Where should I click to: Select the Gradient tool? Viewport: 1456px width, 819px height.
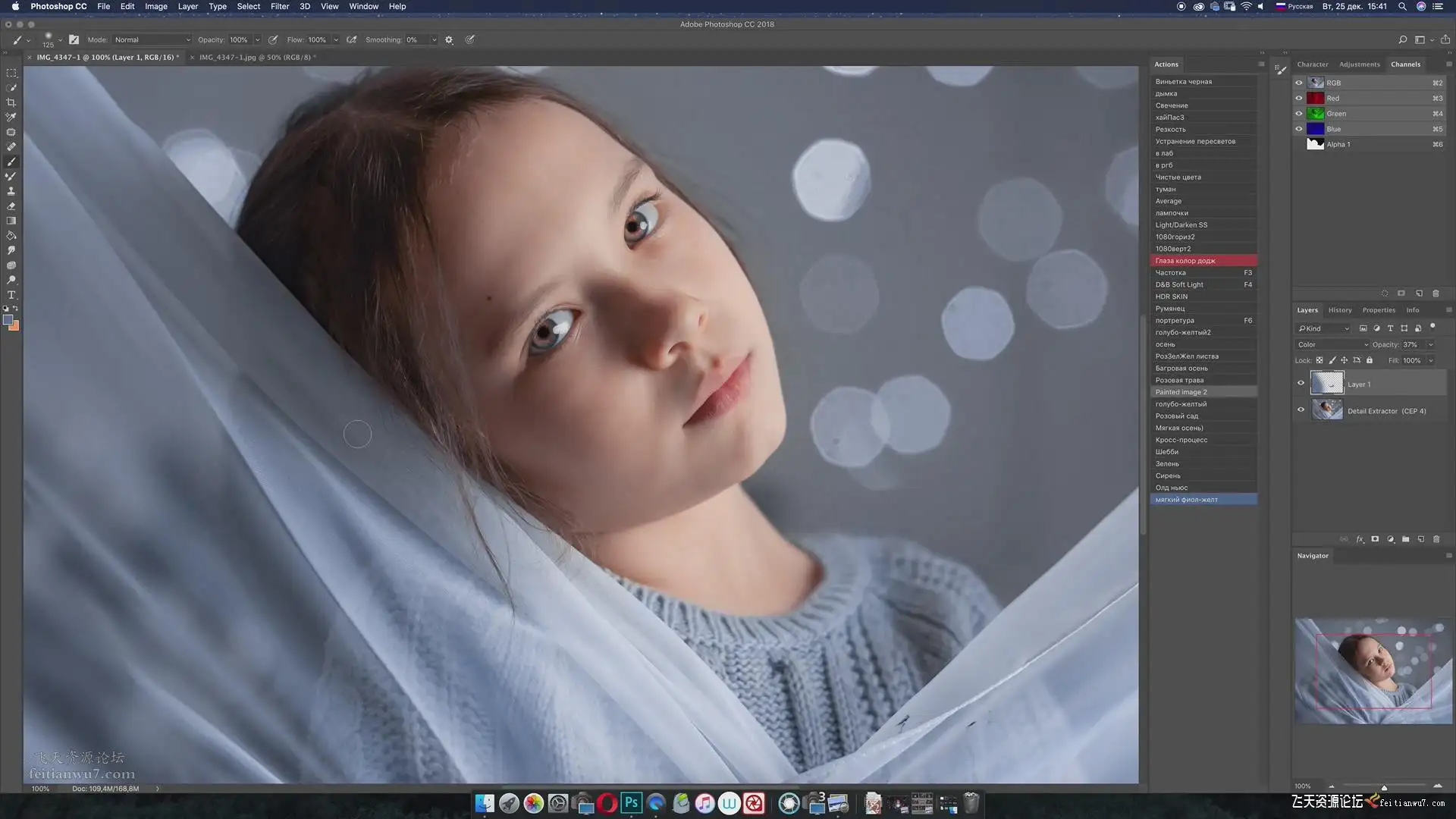pyautogui.click(x=11, y=221)
